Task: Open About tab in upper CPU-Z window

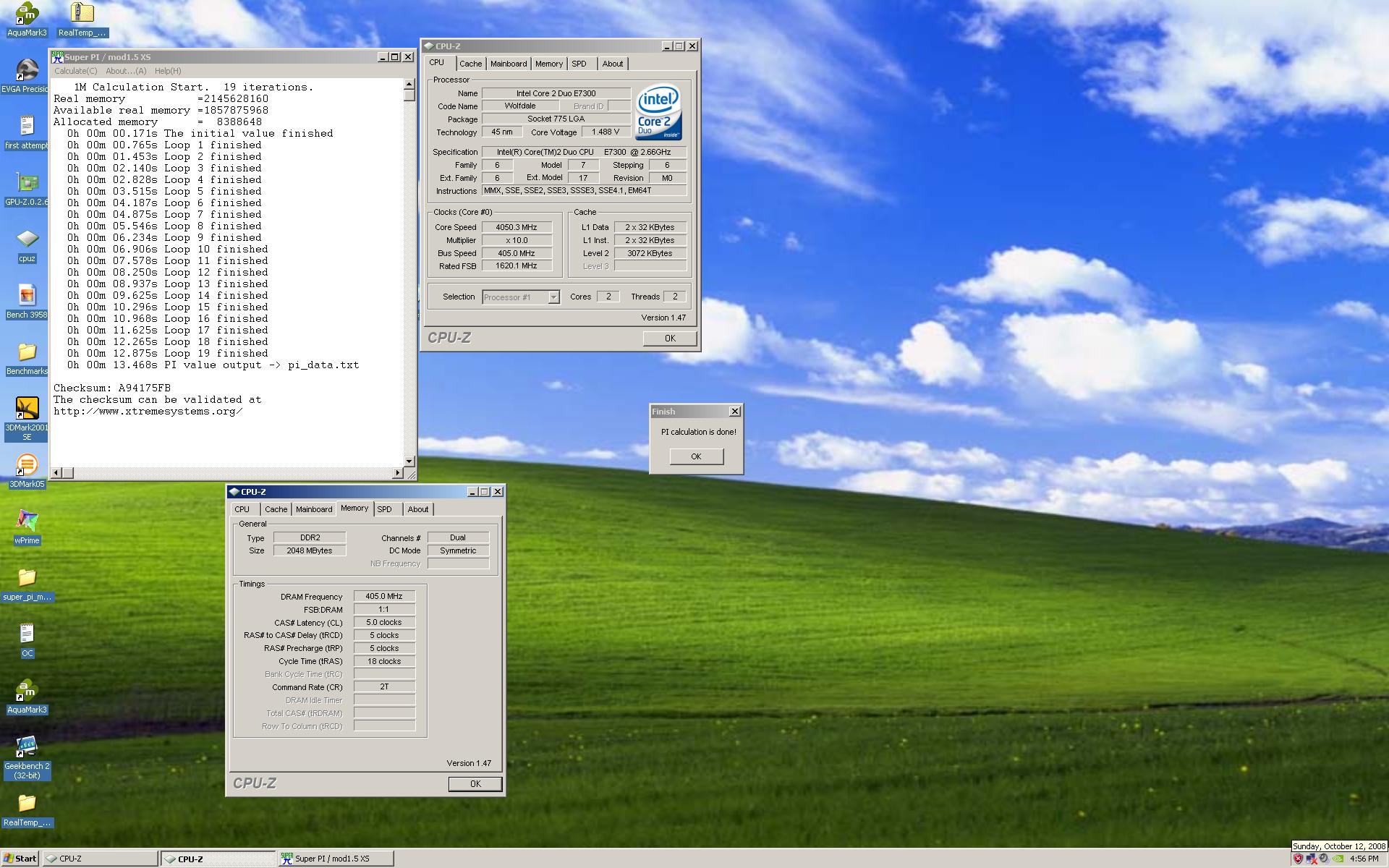Action: (612, 64)
